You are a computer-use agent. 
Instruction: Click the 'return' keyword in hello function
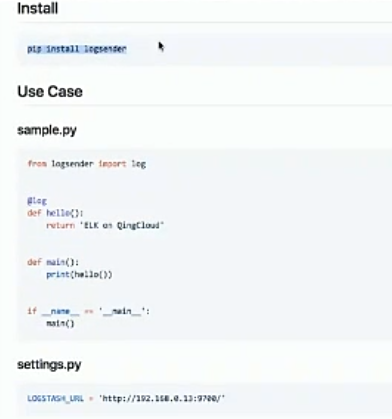click(x=60, y=225)
